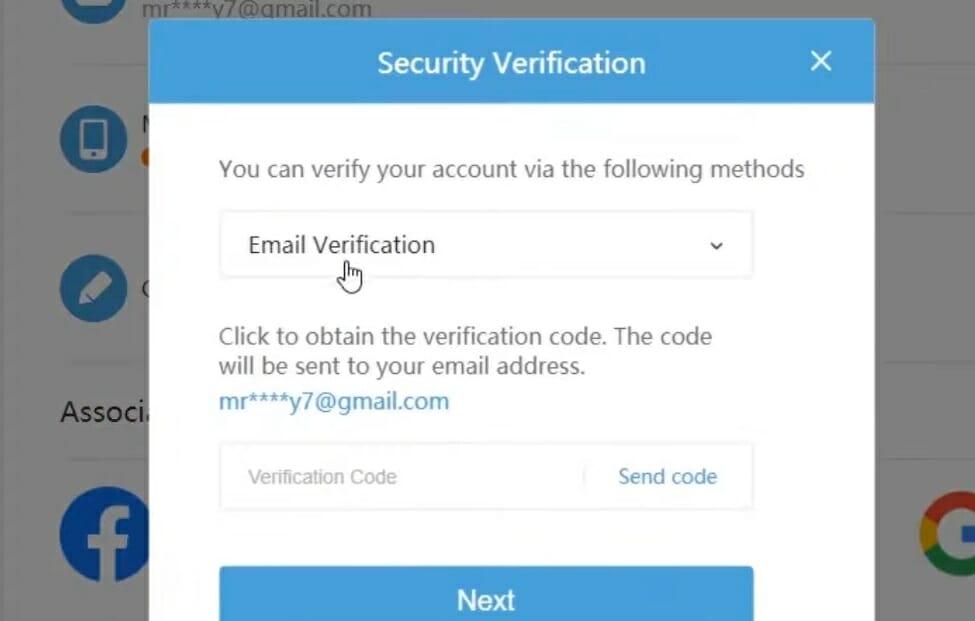This screenshot has width=975, height=621.
Task: Click the Send code link
Action: click(x=667, y=477)
